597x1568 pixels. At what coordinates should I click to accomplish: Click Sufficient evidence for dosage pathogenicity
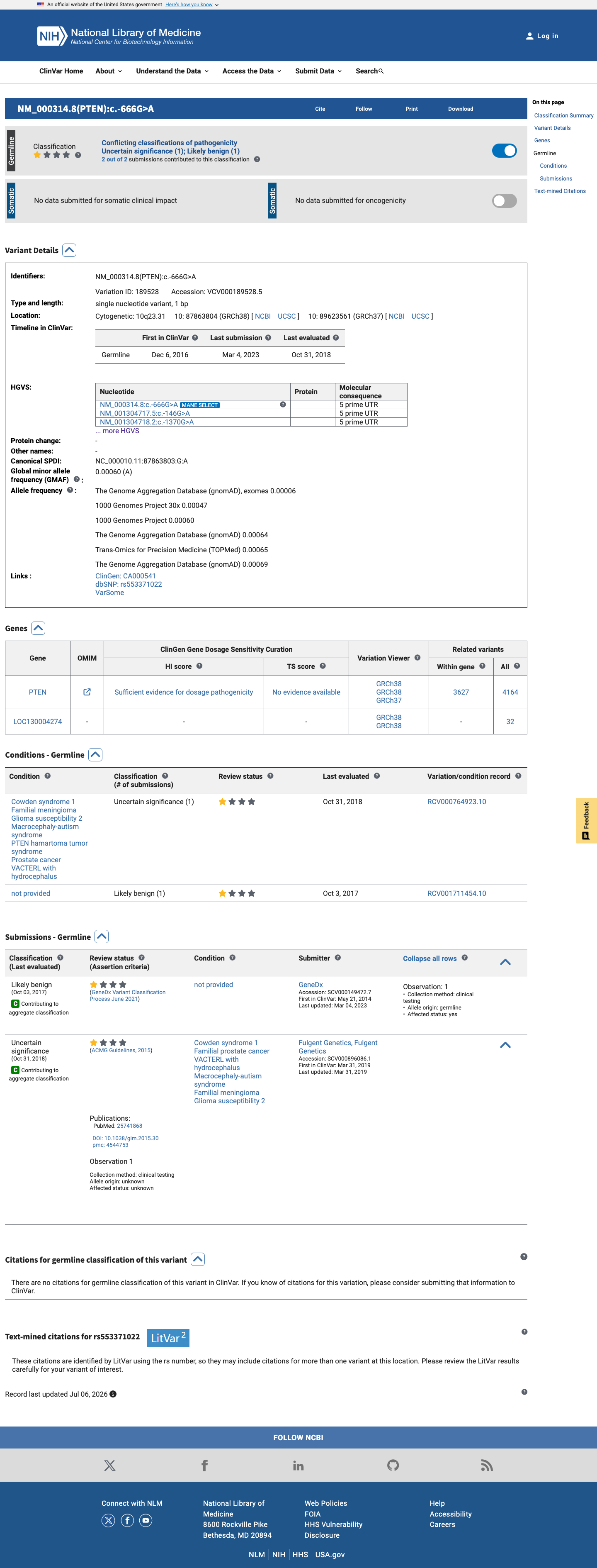[x=184, y=692]
